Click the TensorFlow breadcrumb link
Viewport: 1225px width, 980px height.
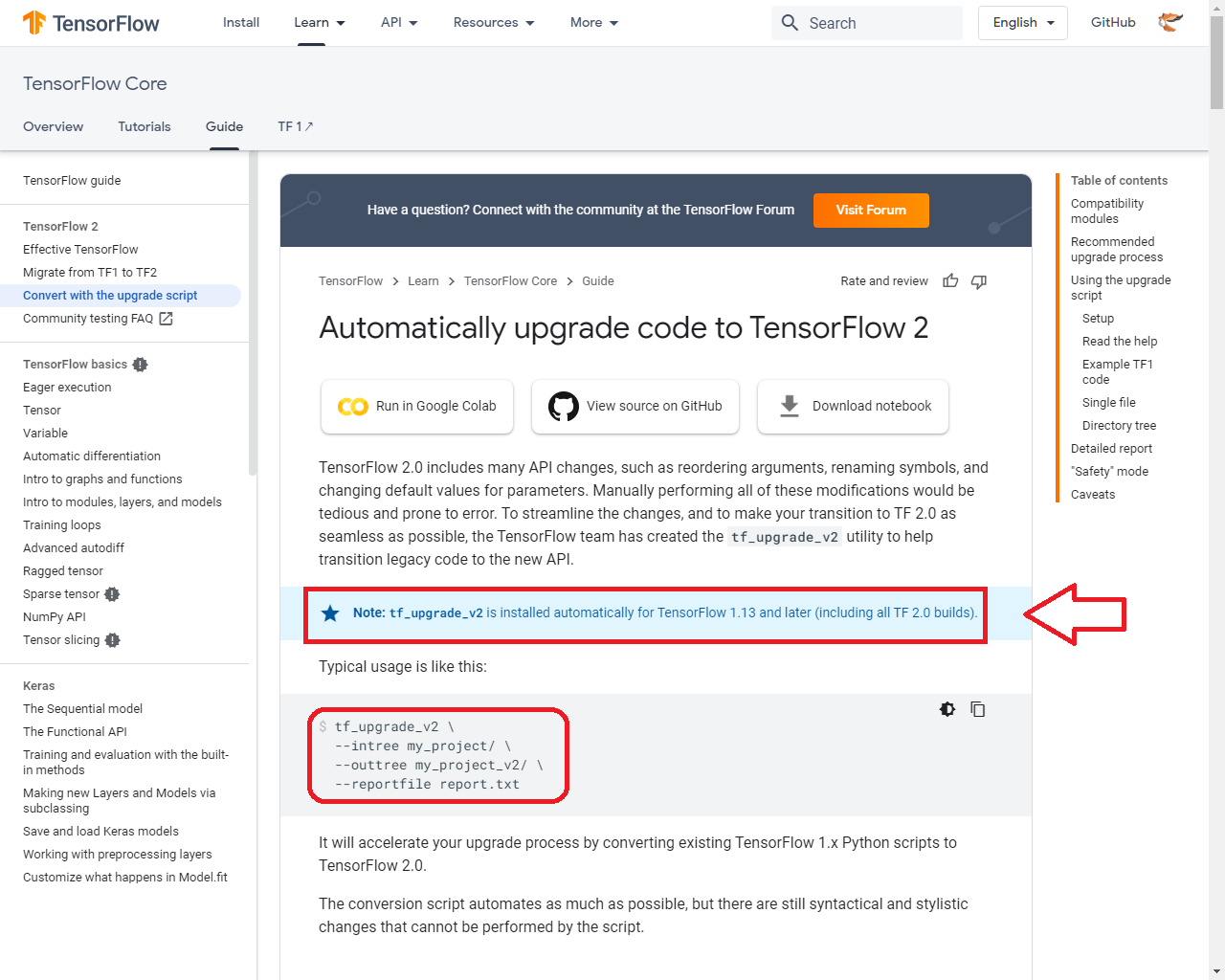(x=350, y=281)
